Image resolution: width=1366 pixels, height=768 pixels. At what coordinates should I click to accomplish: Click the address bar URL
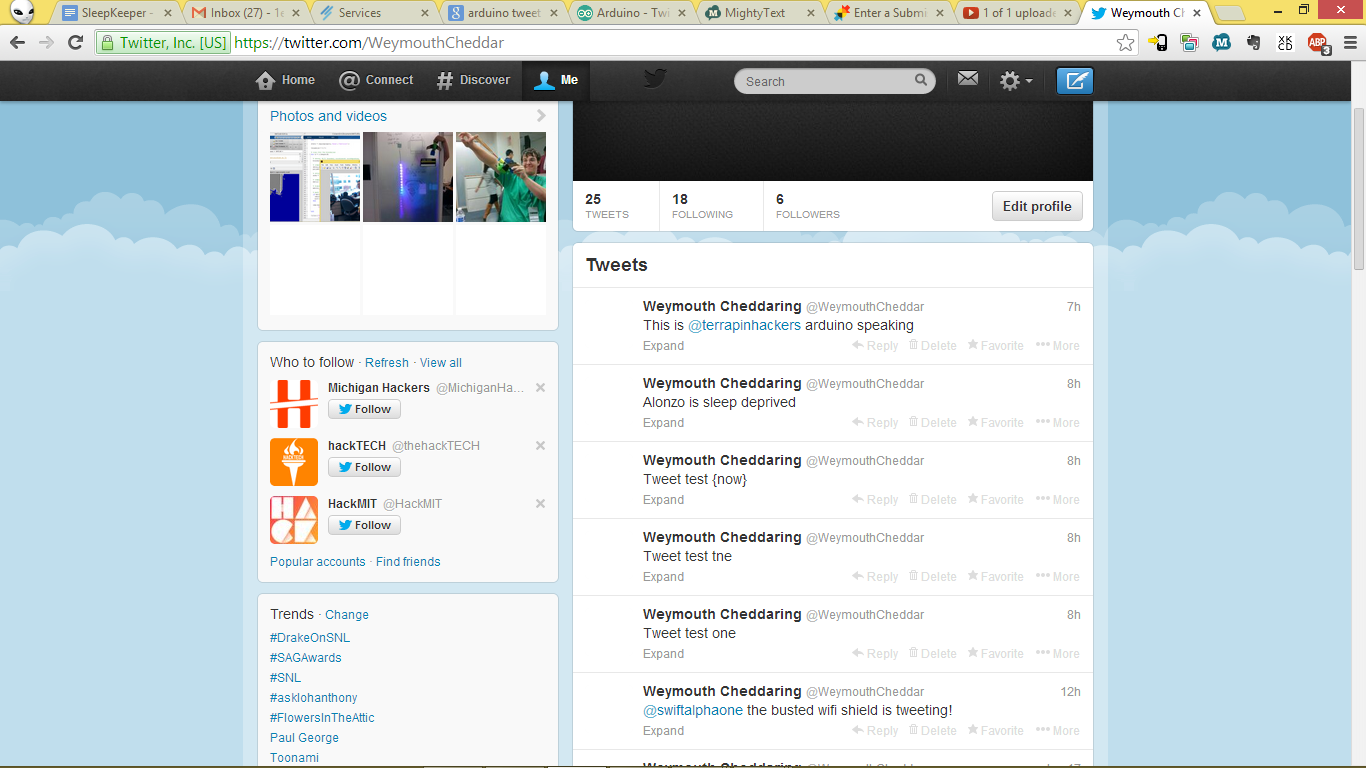coord(369,43)
